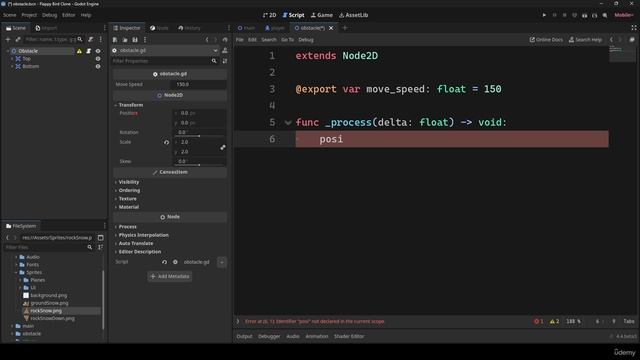This screenshot has width=640, height=360.
Task: Save the current resource in Inspector
Action: click(135, 40)
